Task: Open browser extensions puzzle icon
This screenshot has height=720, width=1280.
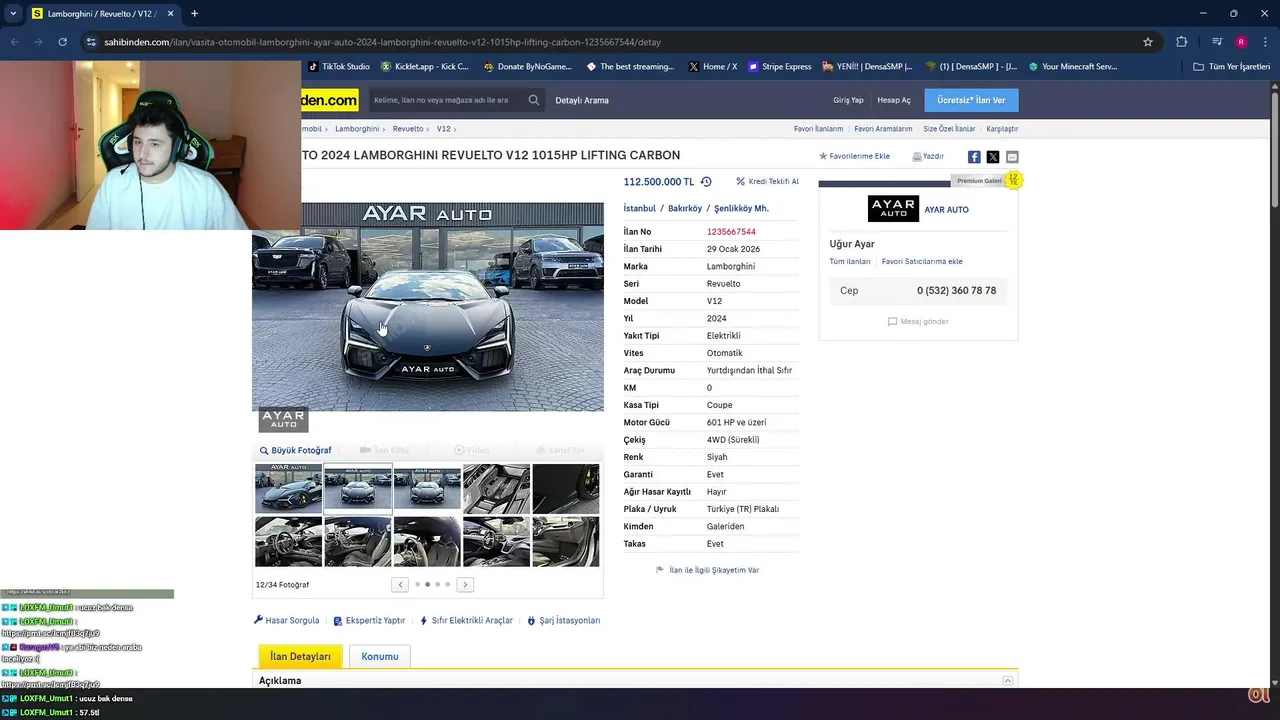Action: pyautogui.click(x=1182, y=42)
